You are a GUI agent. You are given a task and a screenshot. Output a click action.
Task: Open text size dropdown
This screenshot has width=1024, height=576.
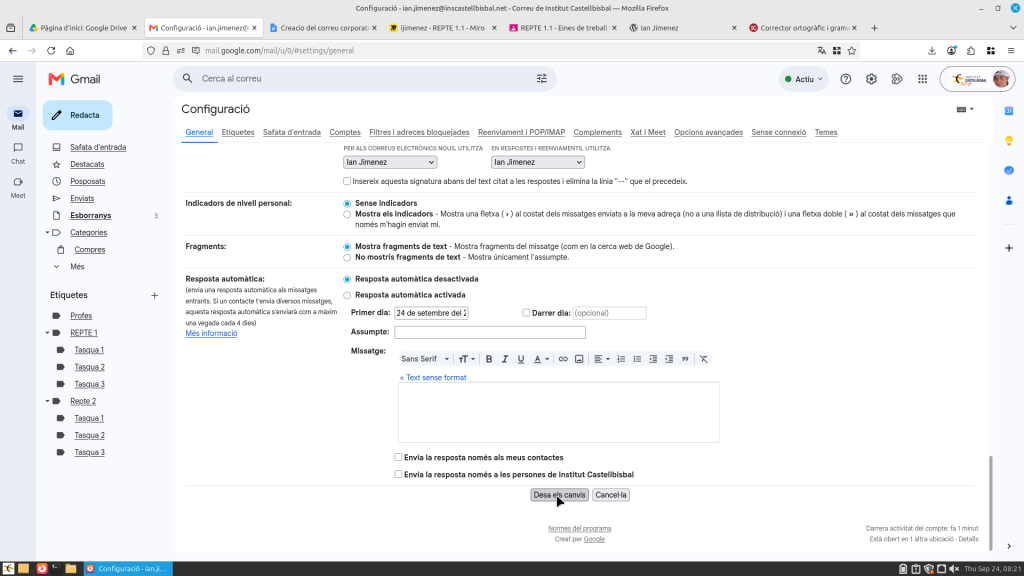(466, 359)
